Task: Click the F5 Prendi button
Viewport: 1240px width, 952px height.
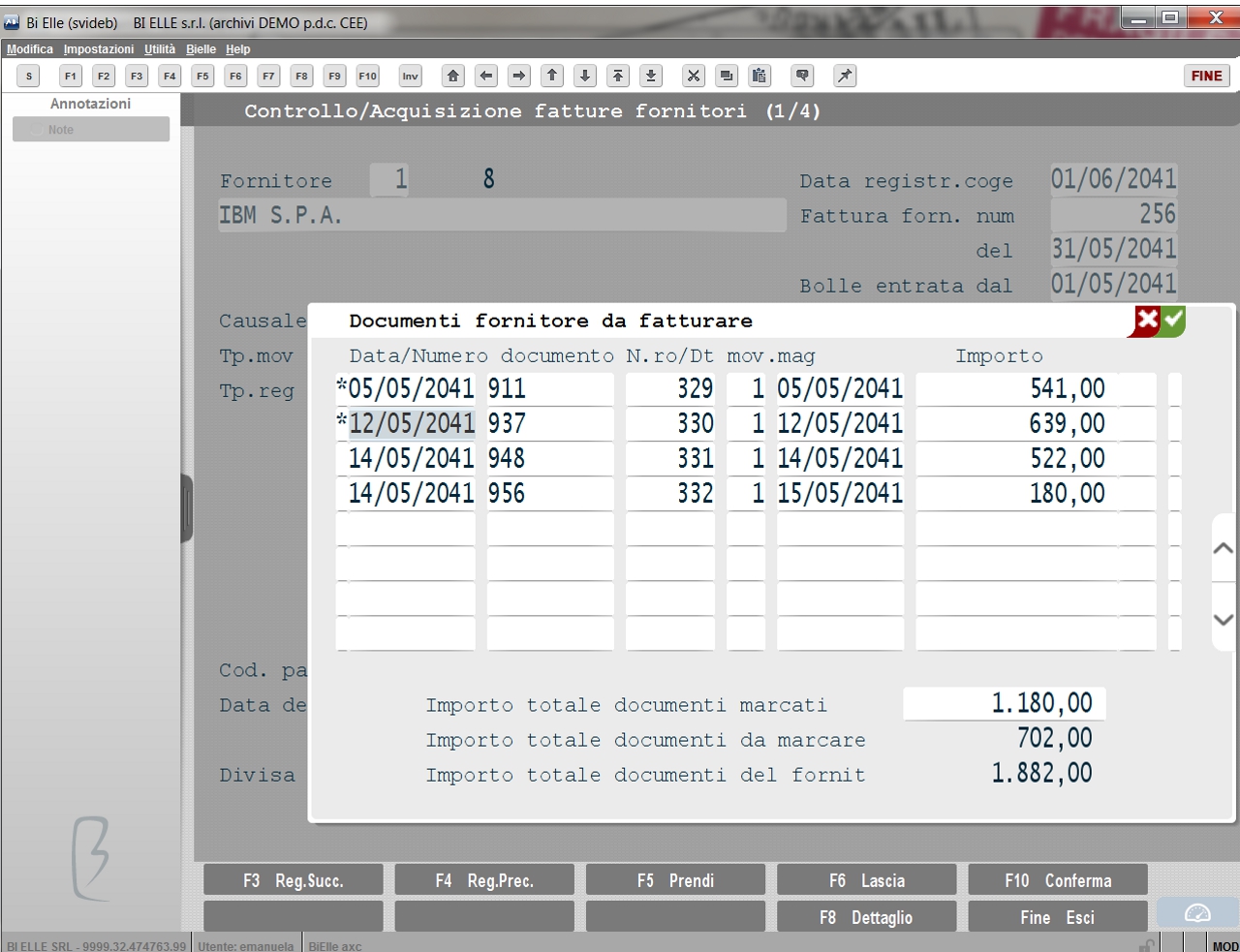Action: [675, 880]
